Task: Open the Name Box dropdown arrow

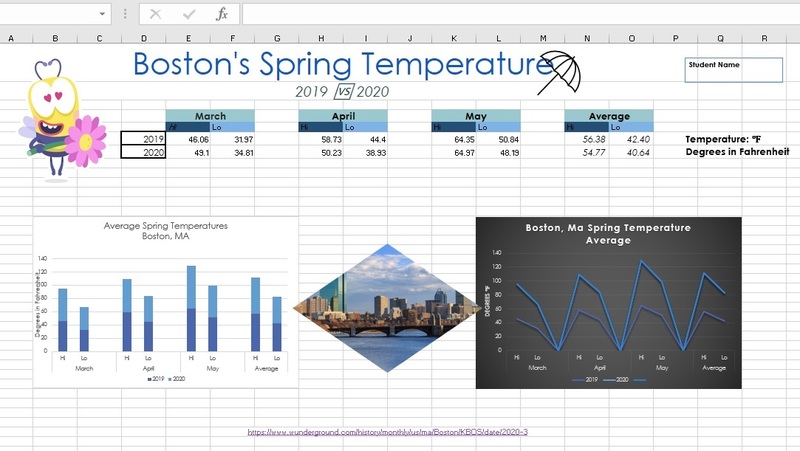Action: 103,14
